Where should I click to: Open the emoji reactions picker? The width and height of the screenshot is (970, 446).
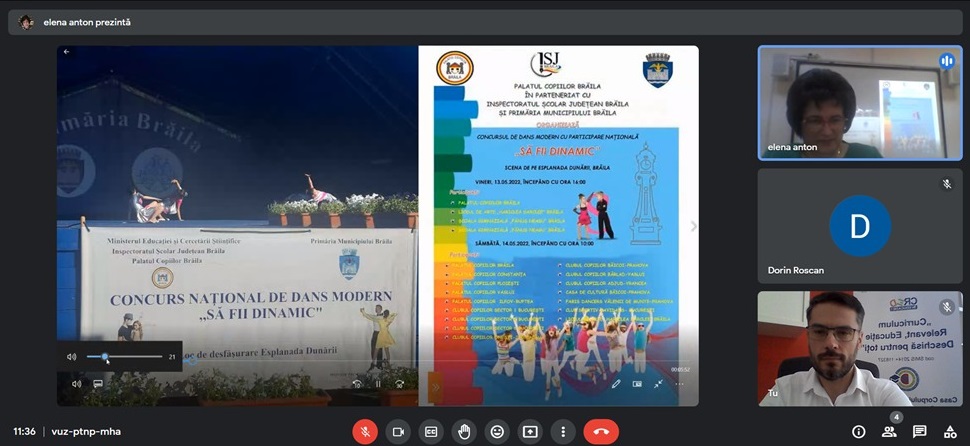click(x=497, y=431)
